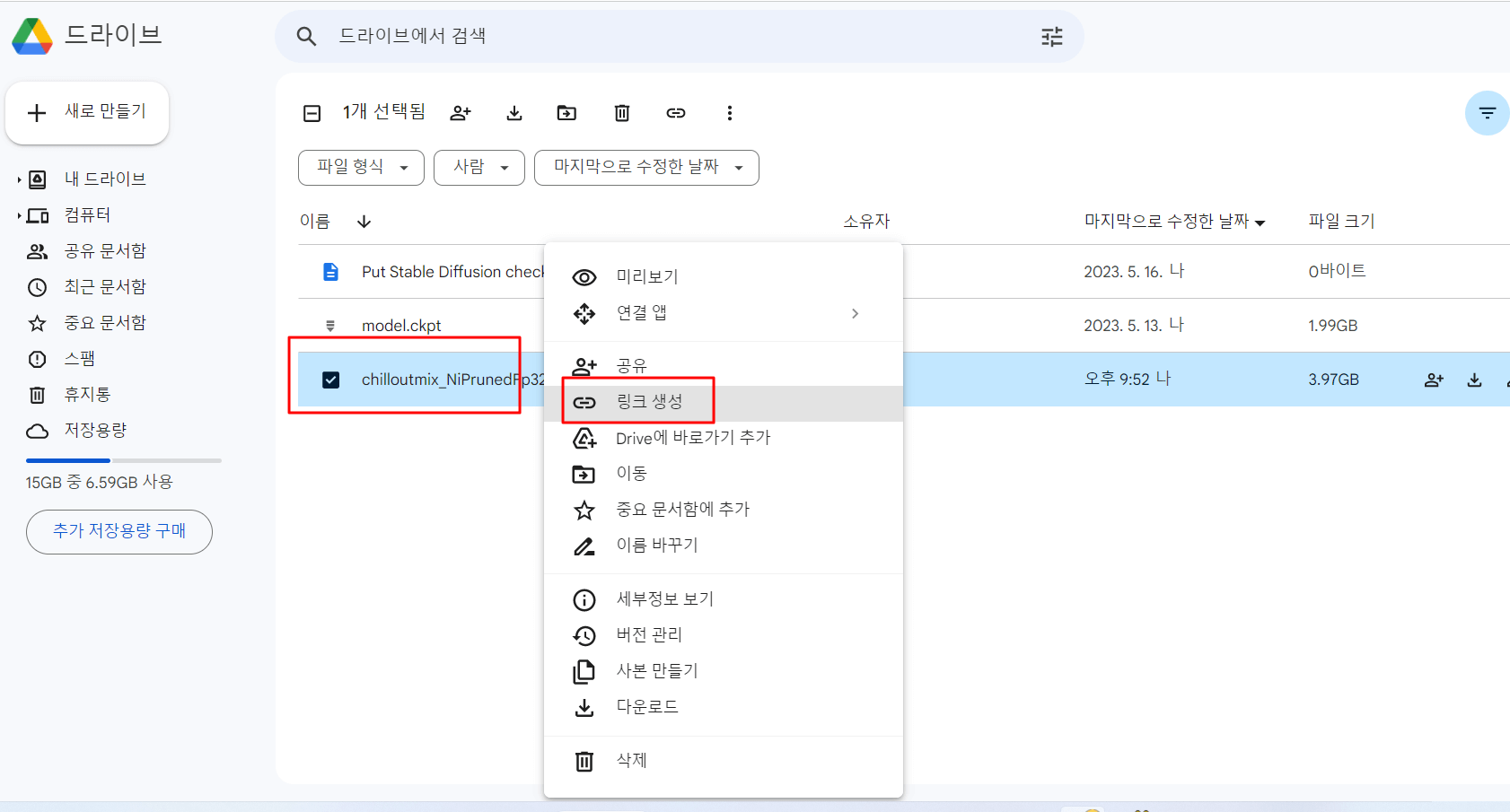The height and width of the screenshot is (812, 1510).
Task: Copy link using toolbar link icon
Action: tap(676, 113)
